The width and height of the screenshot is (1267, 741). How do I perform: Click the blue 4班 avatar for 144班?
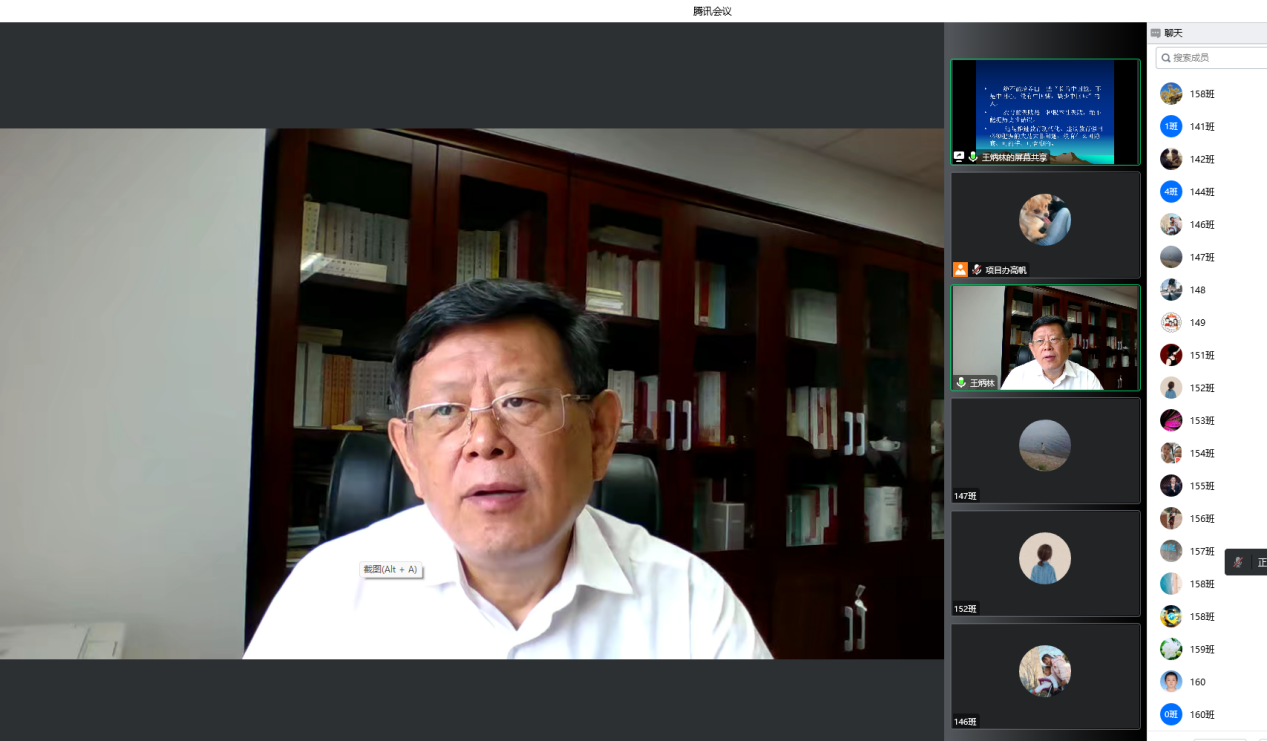pyautogui.click(x=1171, y=192)
